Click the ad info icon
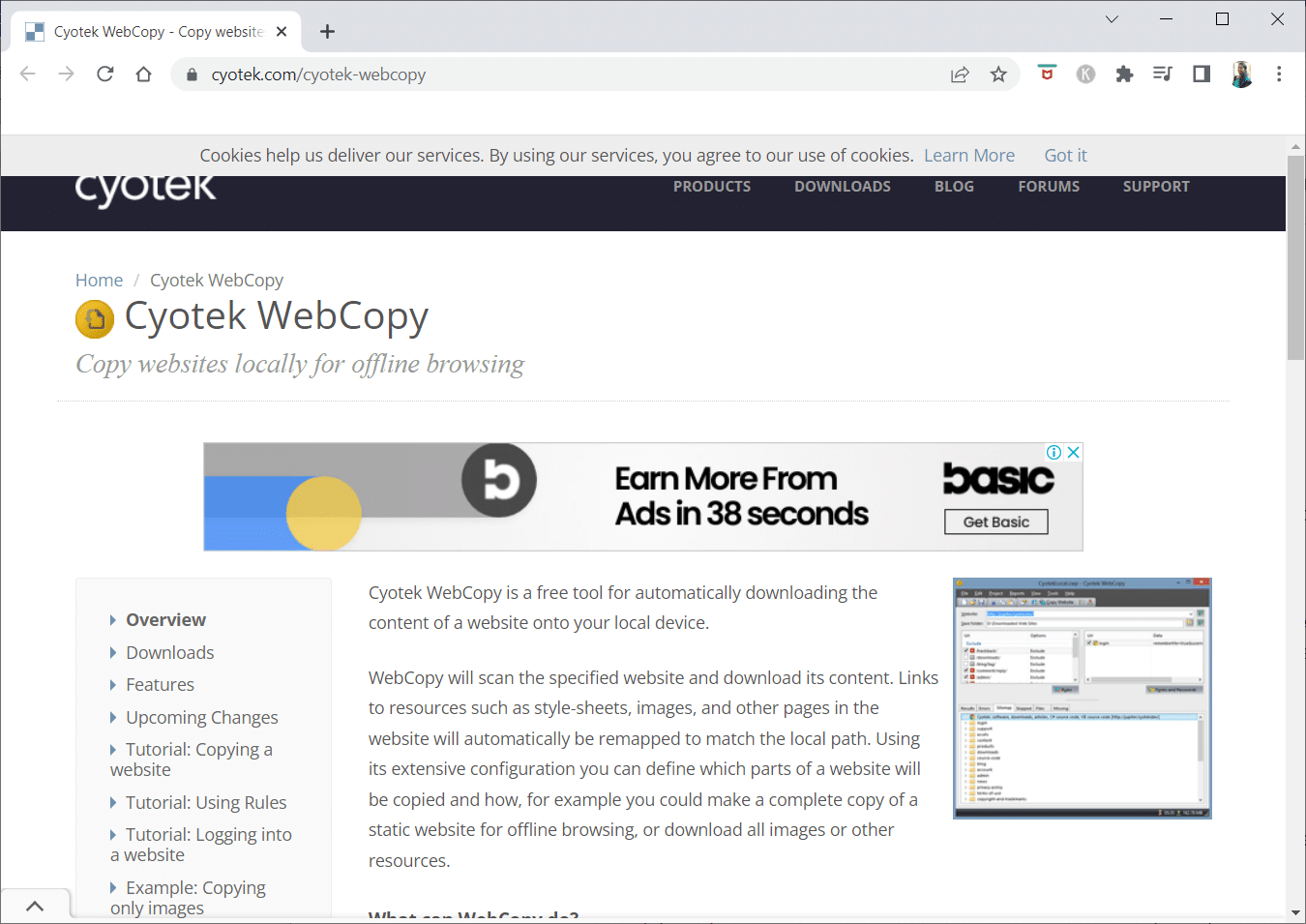 1054,452
